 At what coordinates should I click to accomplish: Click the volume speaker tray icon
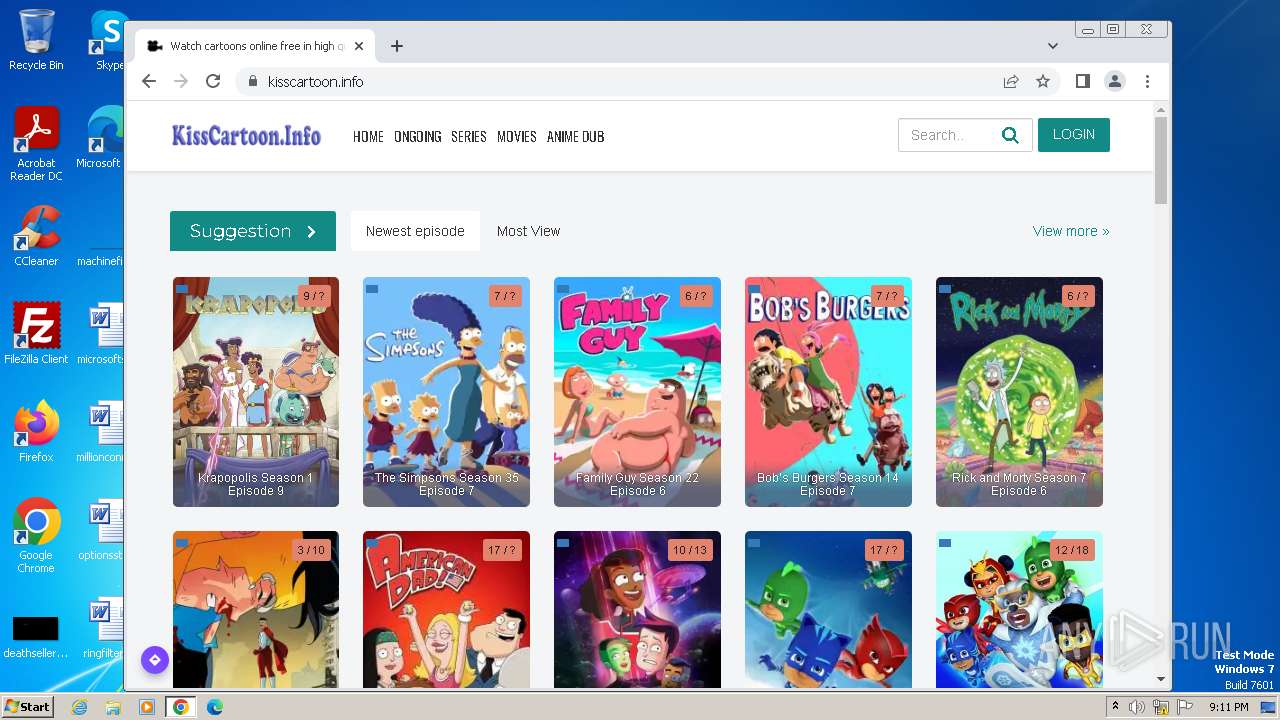click(x=1137, y=707)
